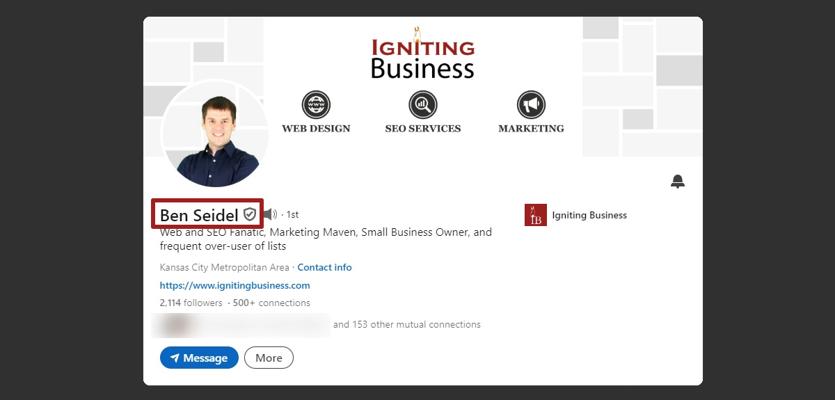The height and width of the screenshot is (400, 835).
Task: View the 153 other mutual connections
Action: [x=406, y=325]
